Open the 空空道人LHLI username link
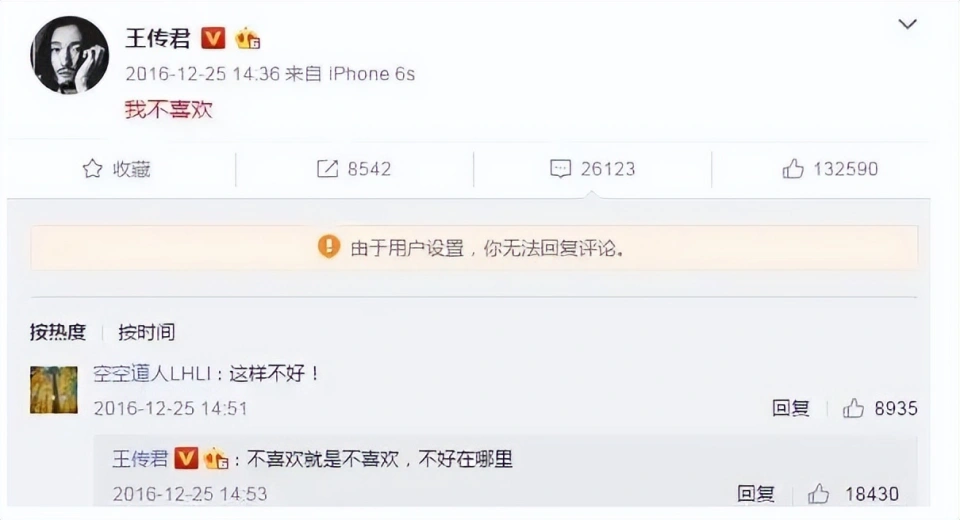The height and width of the screenshot is (520, 960). click(151, 373)
